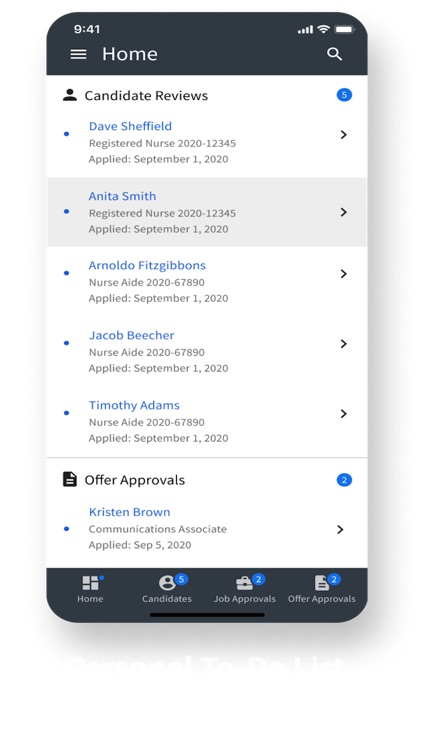Tap the home indicator bar
The width and height of the screenshot is (422, 750).
coord(207,615)
